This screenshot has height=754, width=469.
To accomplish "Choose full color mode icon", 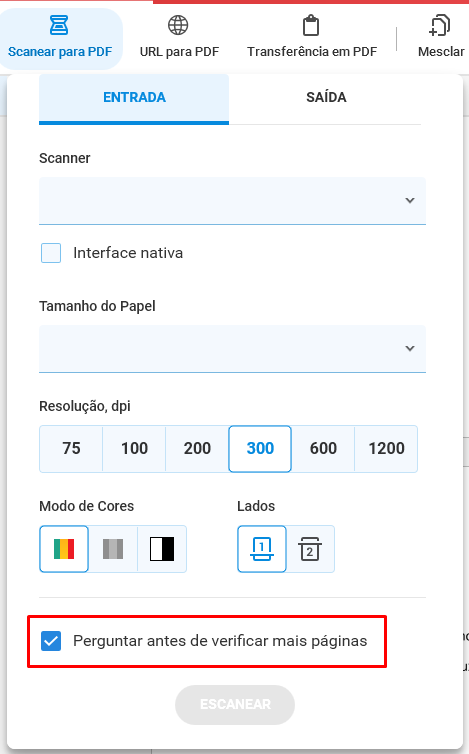I will pyautogui.click(x=64, y=549).
